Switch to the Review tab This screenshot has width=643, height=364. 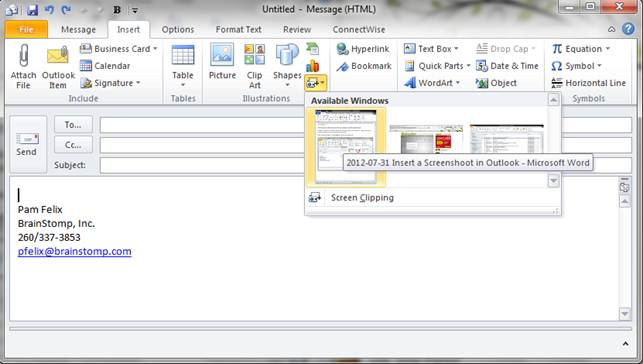pos(297,30)
